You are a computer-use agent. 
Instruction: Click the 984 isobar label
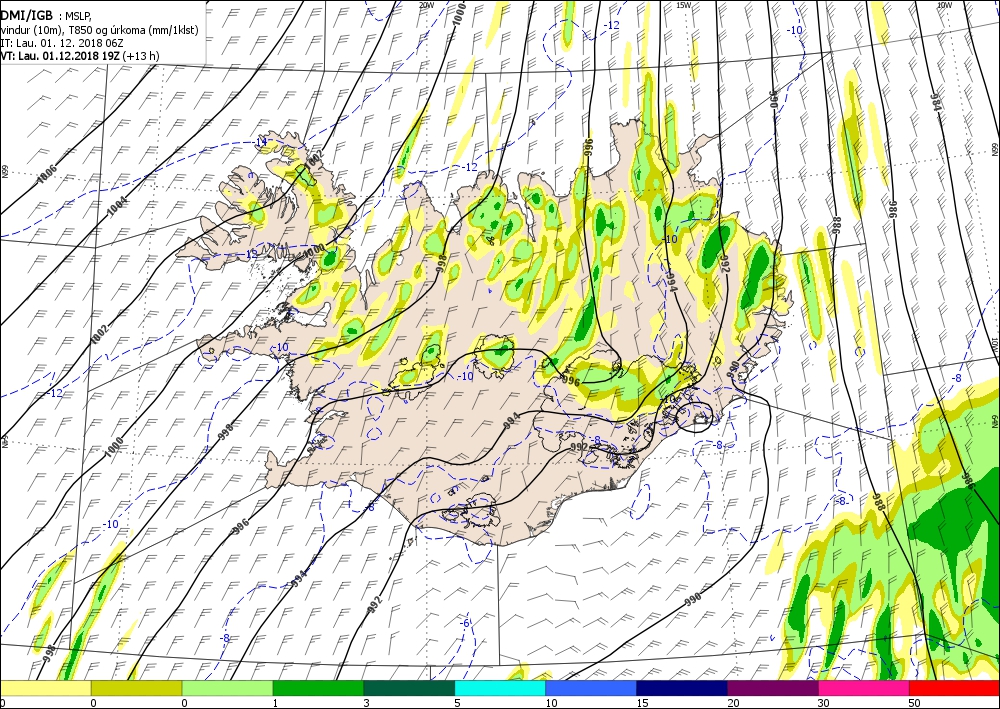[x=936, y=101]
